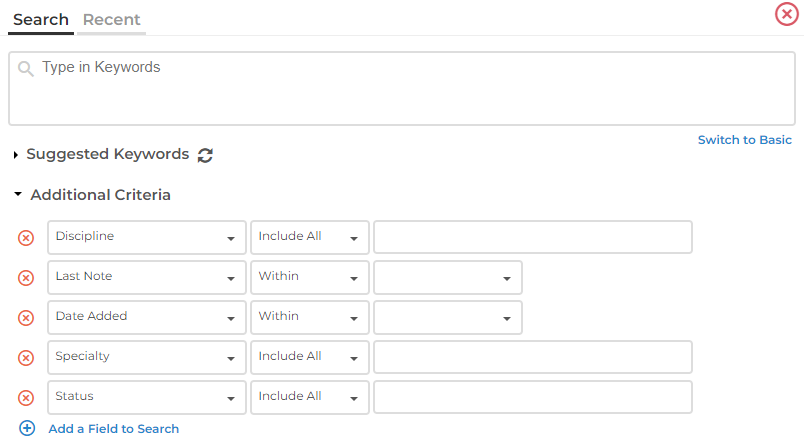Viewport: 804px width, 446px height.
Task: Select the Search tab
Action: [41, 20]
